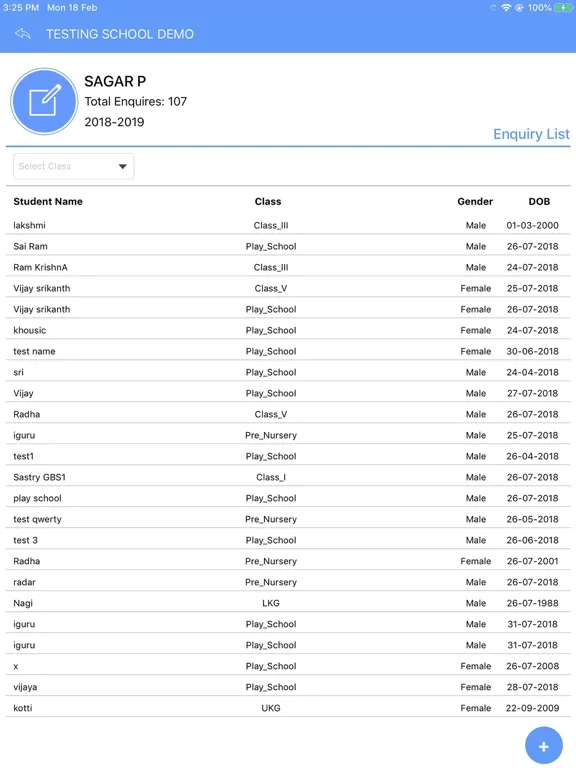The width and height of the screenshot is (576, 768).
Task: Select the Ram KrishnA enquiry row
Action: click(x=288, y=267)
